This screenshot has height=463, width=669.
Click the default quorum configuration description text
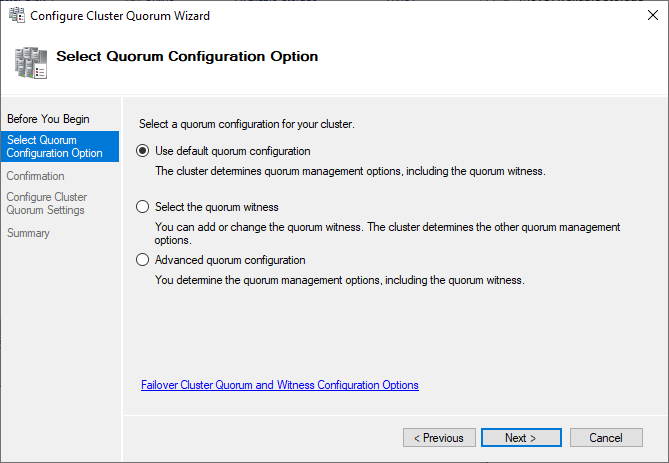[350, 171]
